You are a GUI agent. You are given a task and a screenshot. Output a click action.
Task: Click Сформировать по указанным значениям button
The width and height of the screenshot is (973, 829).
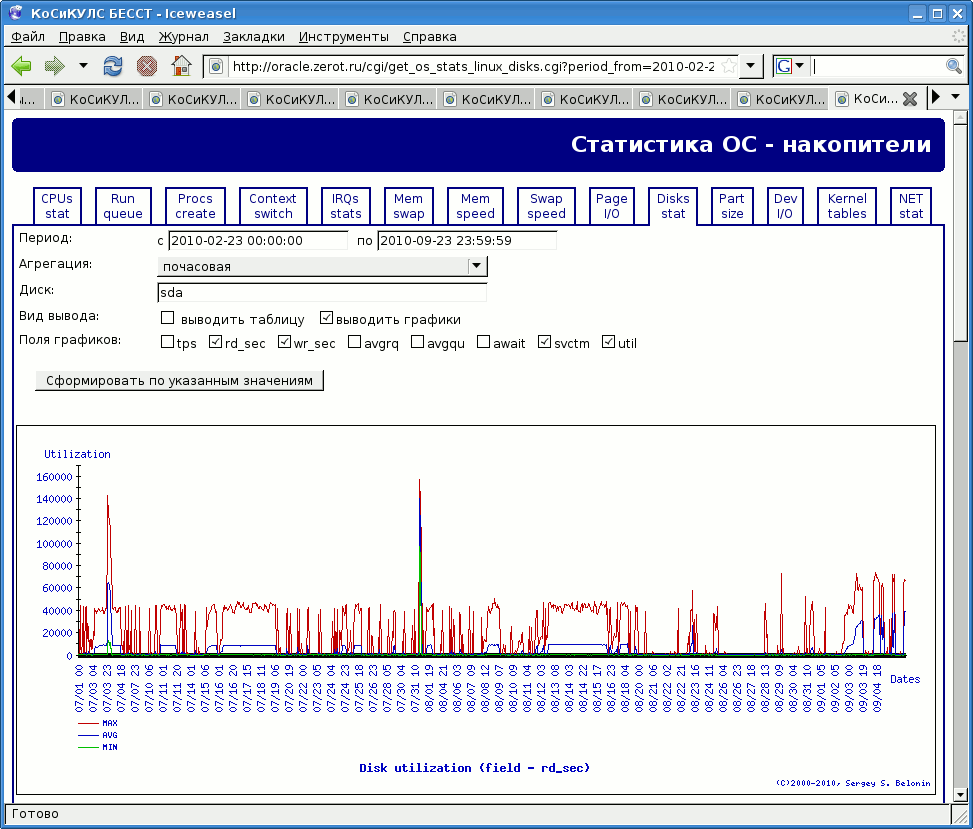click(179, 380)
